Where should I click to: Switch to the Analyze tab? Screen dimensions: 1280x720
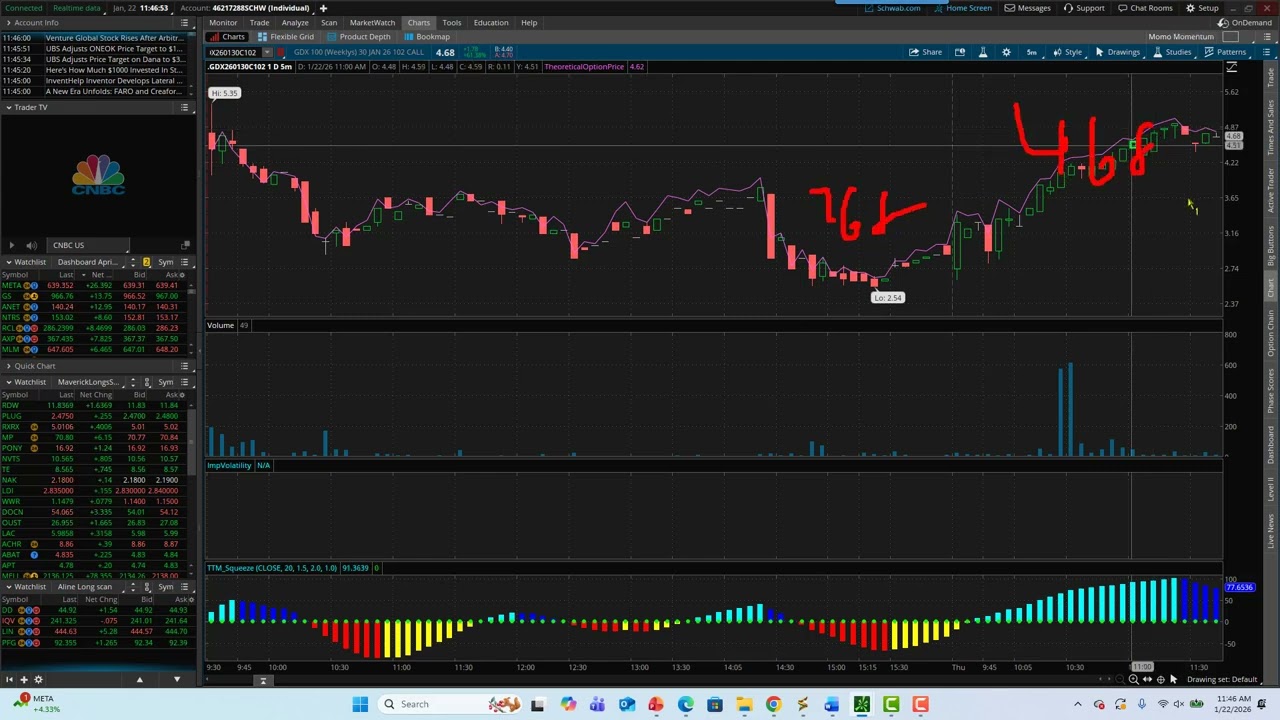point(295,22)
